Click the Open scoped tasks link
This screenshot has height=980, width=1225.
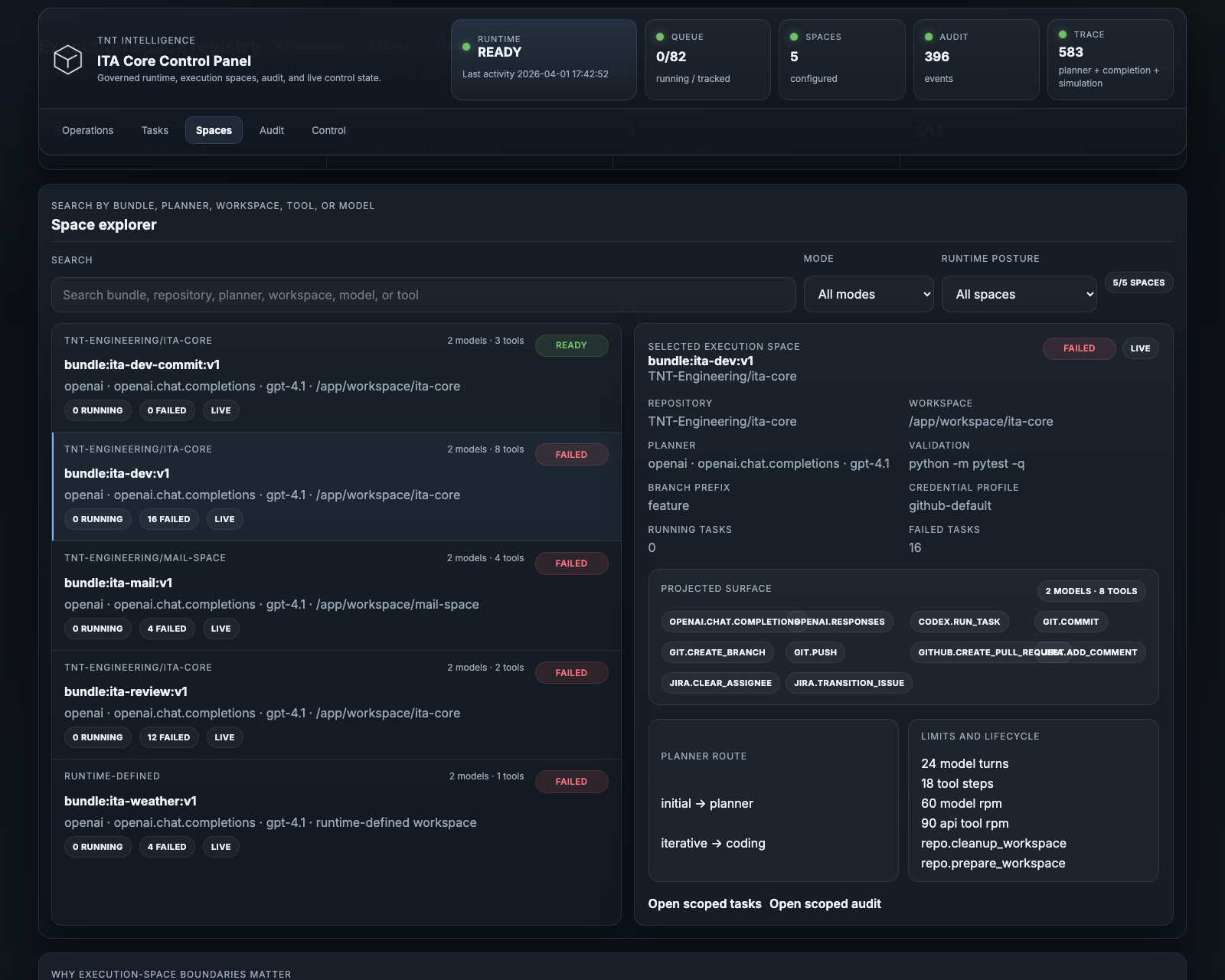click(704, 903)
